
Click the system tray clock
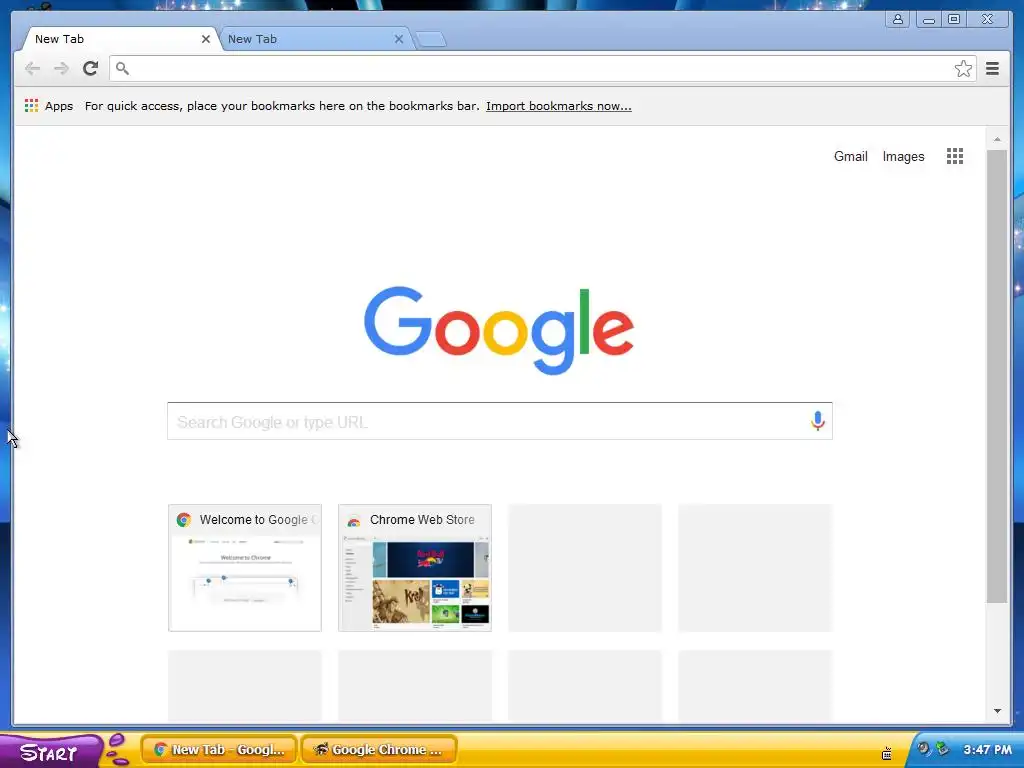tap(987, 750)
